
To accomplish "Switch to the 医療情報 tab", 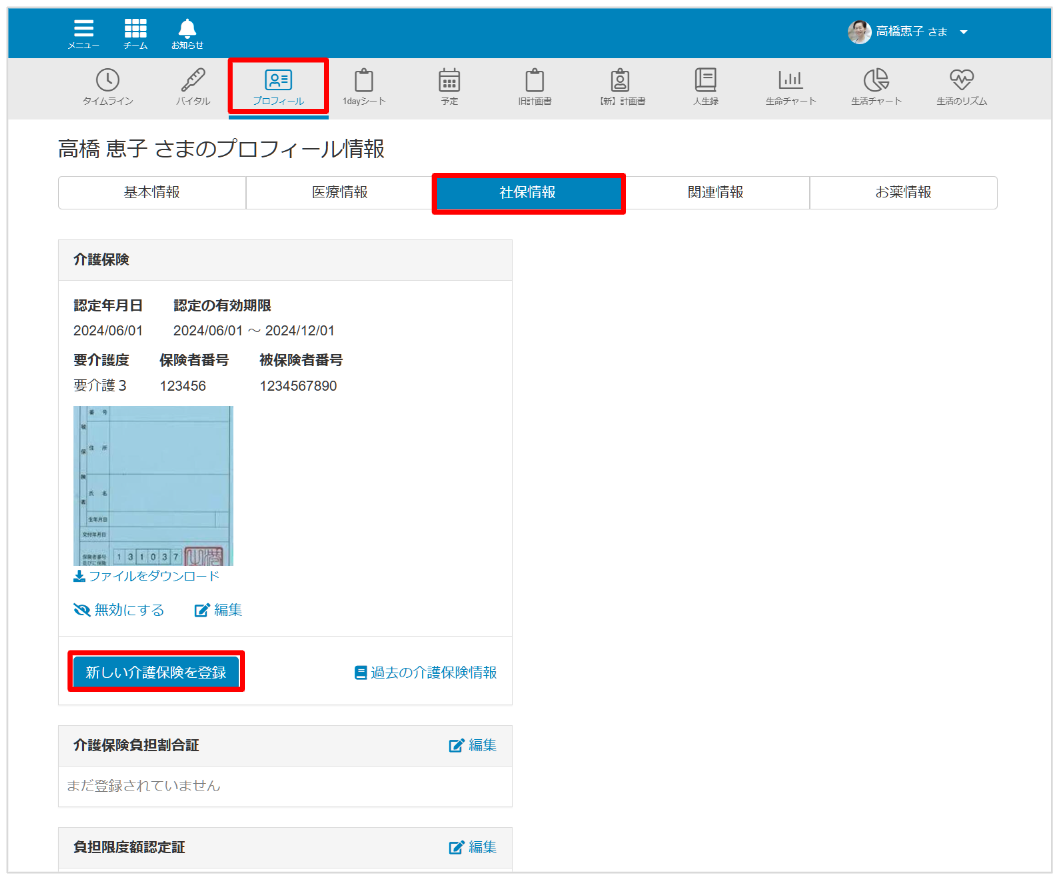I will (x=339, y=193).
